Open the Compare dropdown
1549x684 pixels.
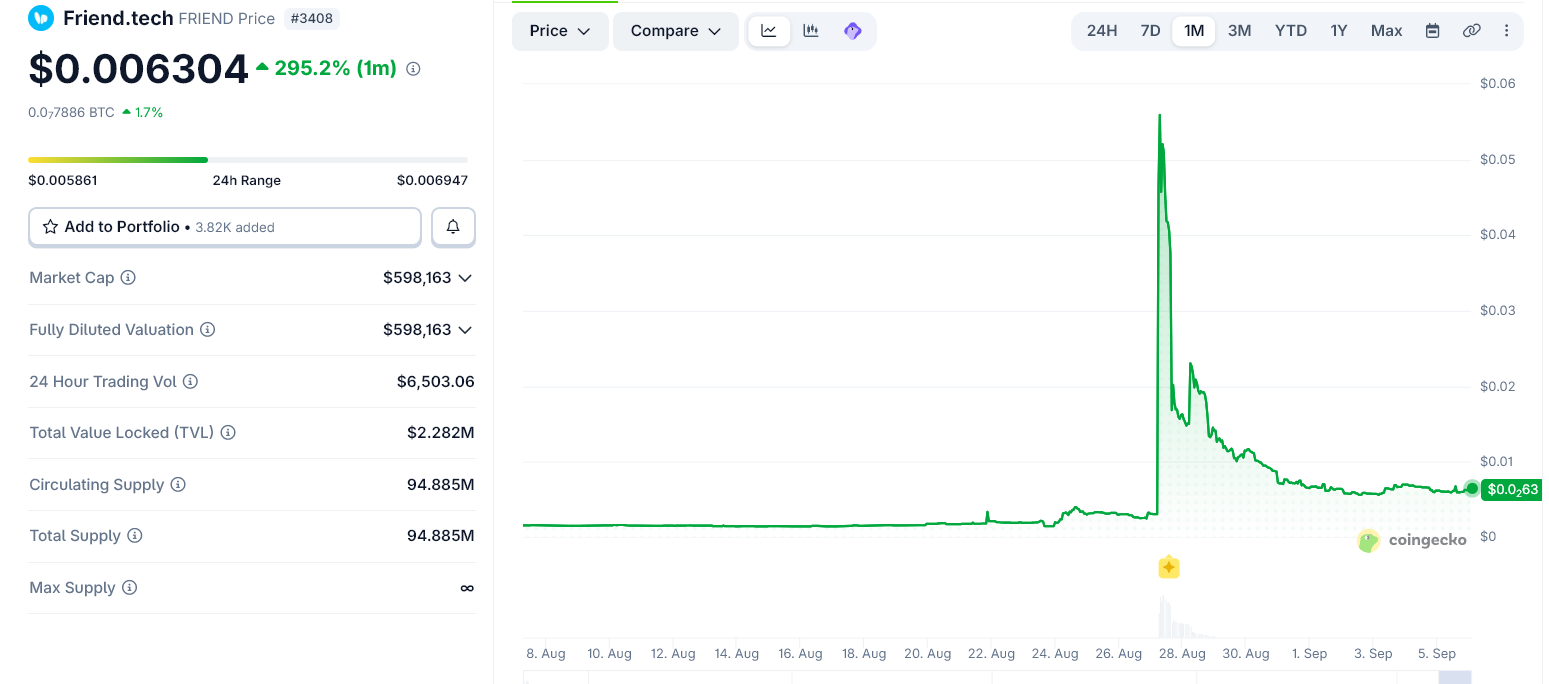(676, 31)
